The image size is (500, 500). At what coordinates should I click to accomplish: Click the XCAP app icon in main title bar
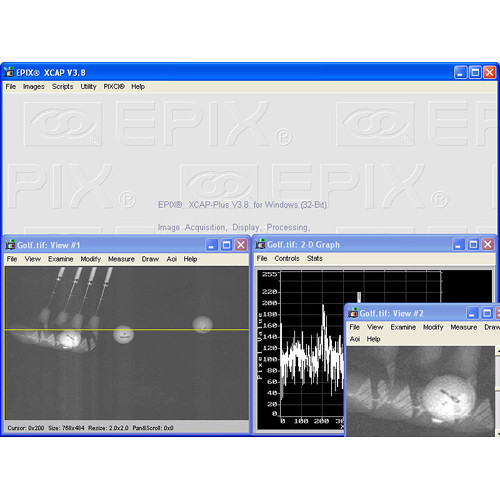point(9,72)
